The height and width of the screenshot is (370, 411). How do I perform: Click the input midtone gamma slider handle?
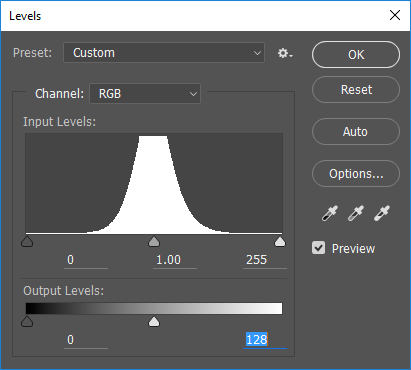coord(154,242)
